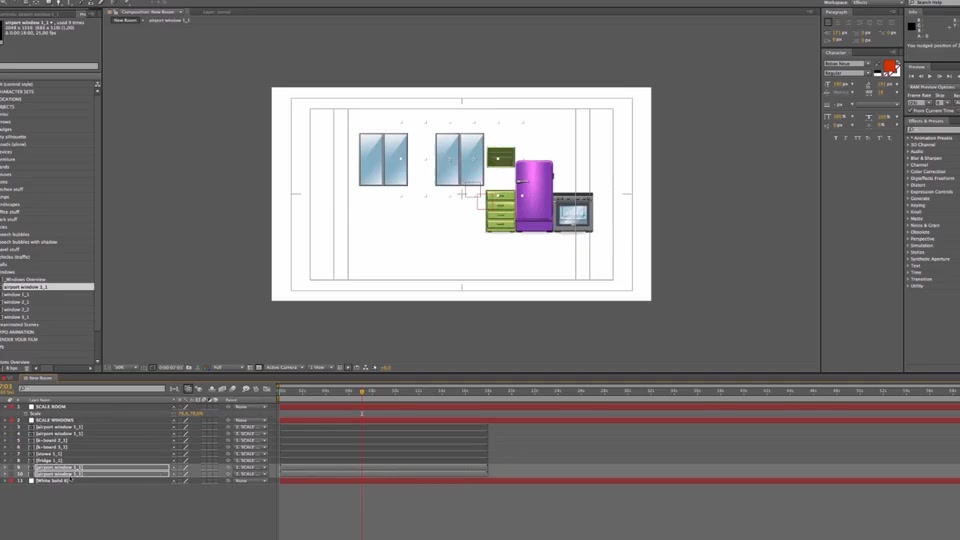The height and width of the screenshot is (540, 960).
Task: Click the Play button in Preview panel
Action: pyautogui.click(x=929, y=76)
